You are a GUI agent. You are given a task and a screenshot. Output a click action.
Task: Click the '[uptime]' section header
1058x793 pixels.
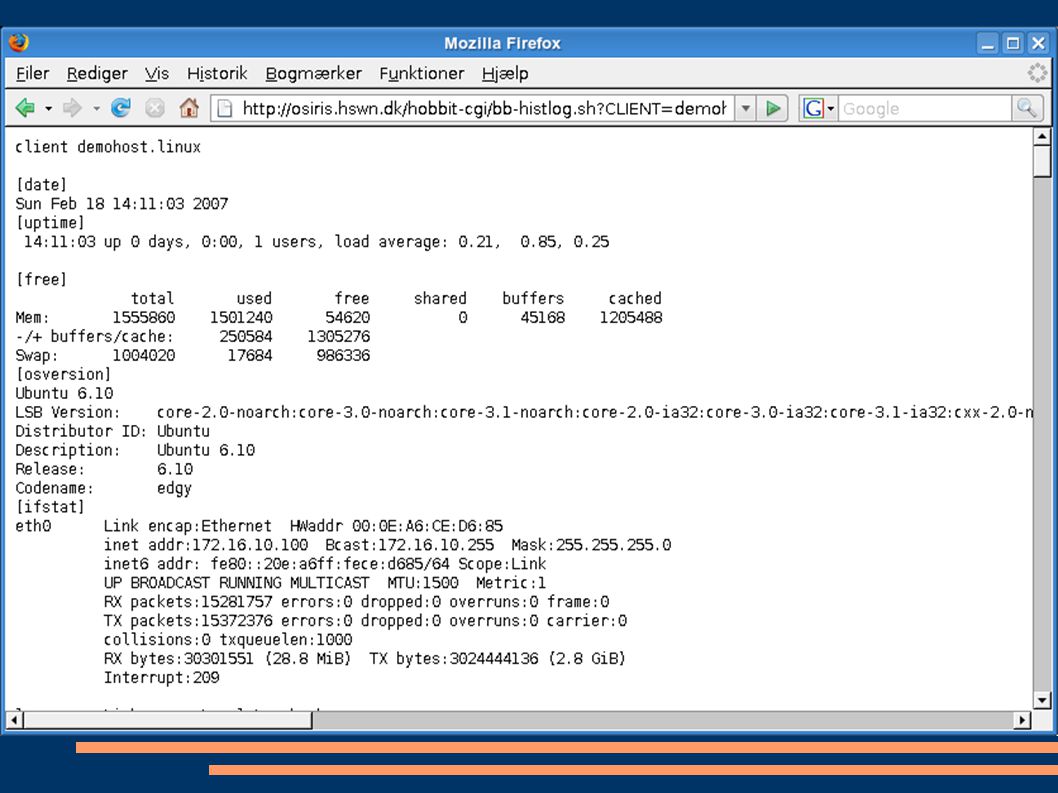50,223
